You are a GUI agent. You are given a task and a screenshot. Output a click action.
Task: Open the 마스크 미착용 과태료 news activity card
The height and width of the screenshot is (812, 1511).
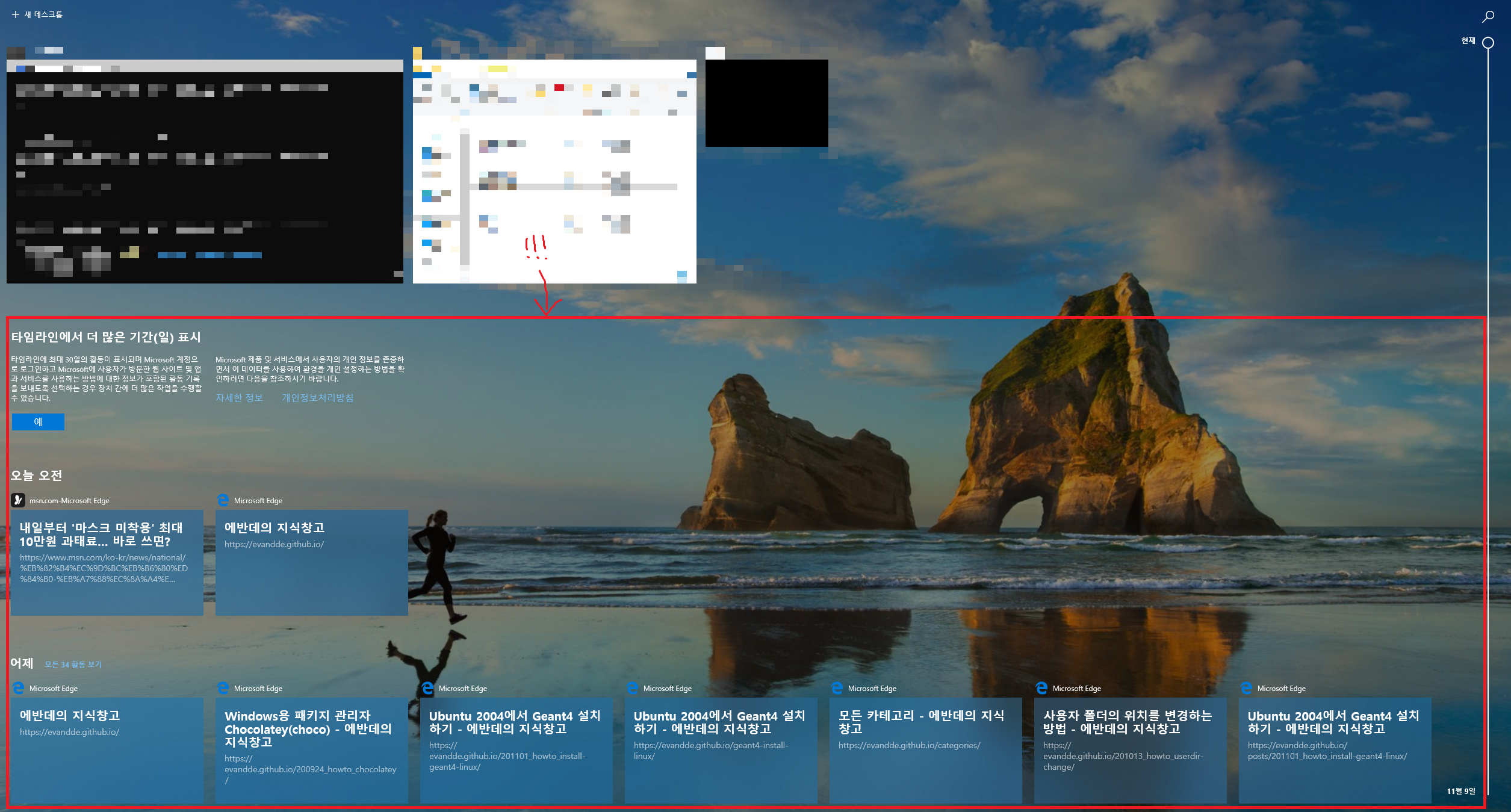(107, 562)
